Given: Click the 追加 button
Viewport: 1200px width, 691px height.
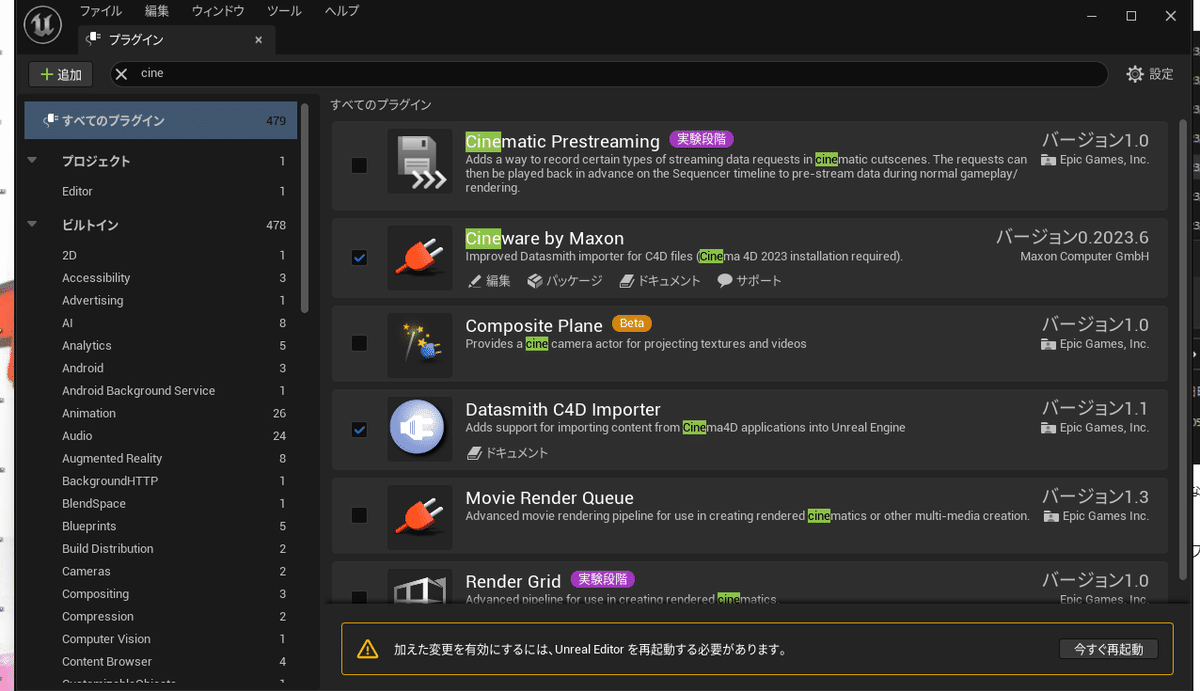Looking at the screenshot, I should point(61,74).
